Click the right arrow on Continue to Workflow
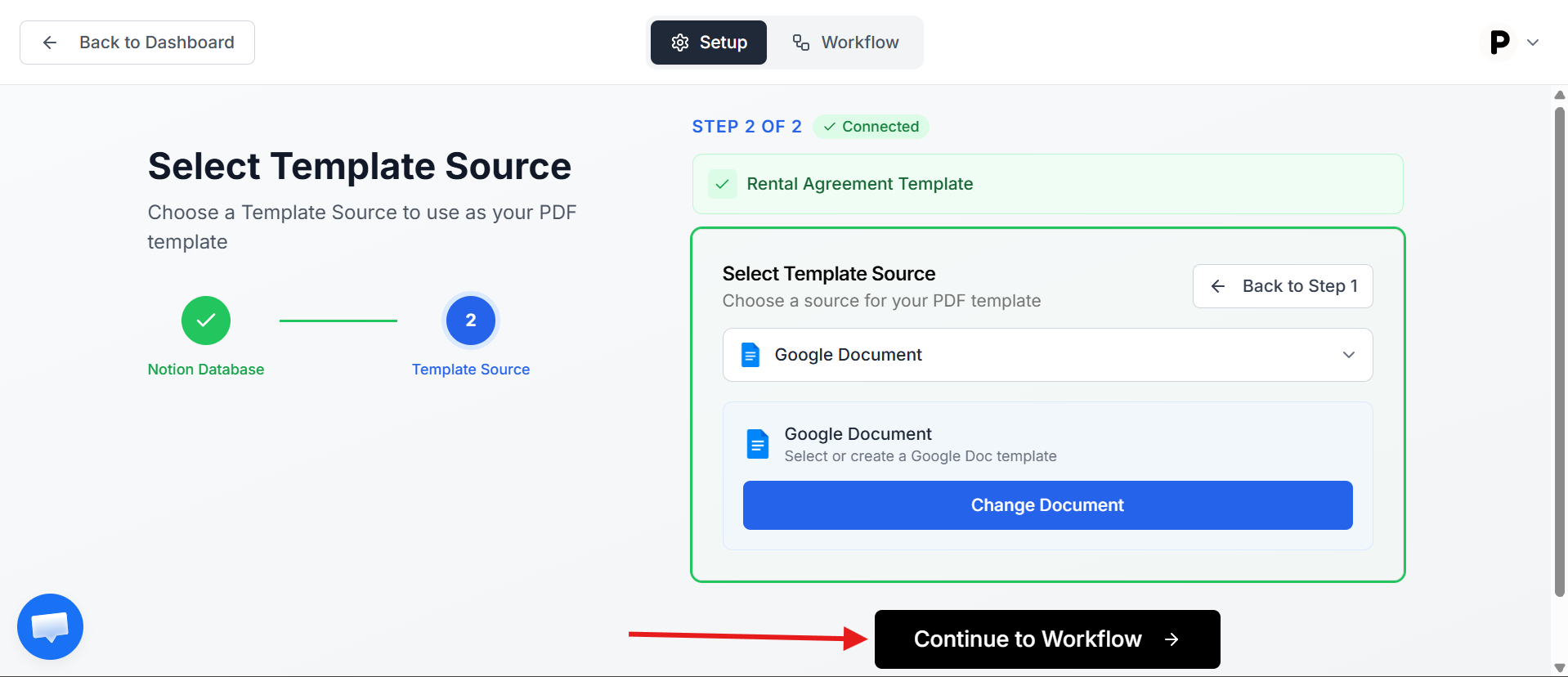 pyautogui.click(x=1172, y=639)
